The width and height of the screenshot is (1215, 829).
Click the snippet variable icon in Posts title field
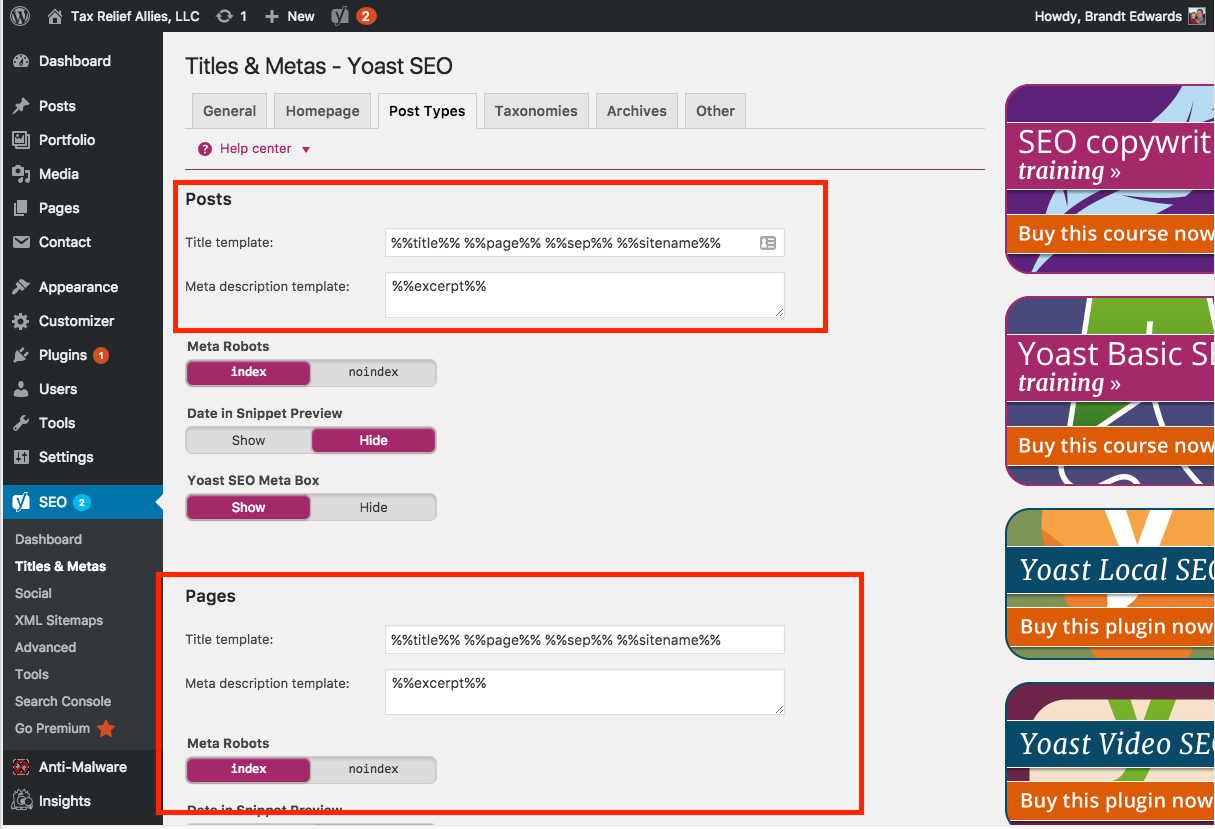768,243
